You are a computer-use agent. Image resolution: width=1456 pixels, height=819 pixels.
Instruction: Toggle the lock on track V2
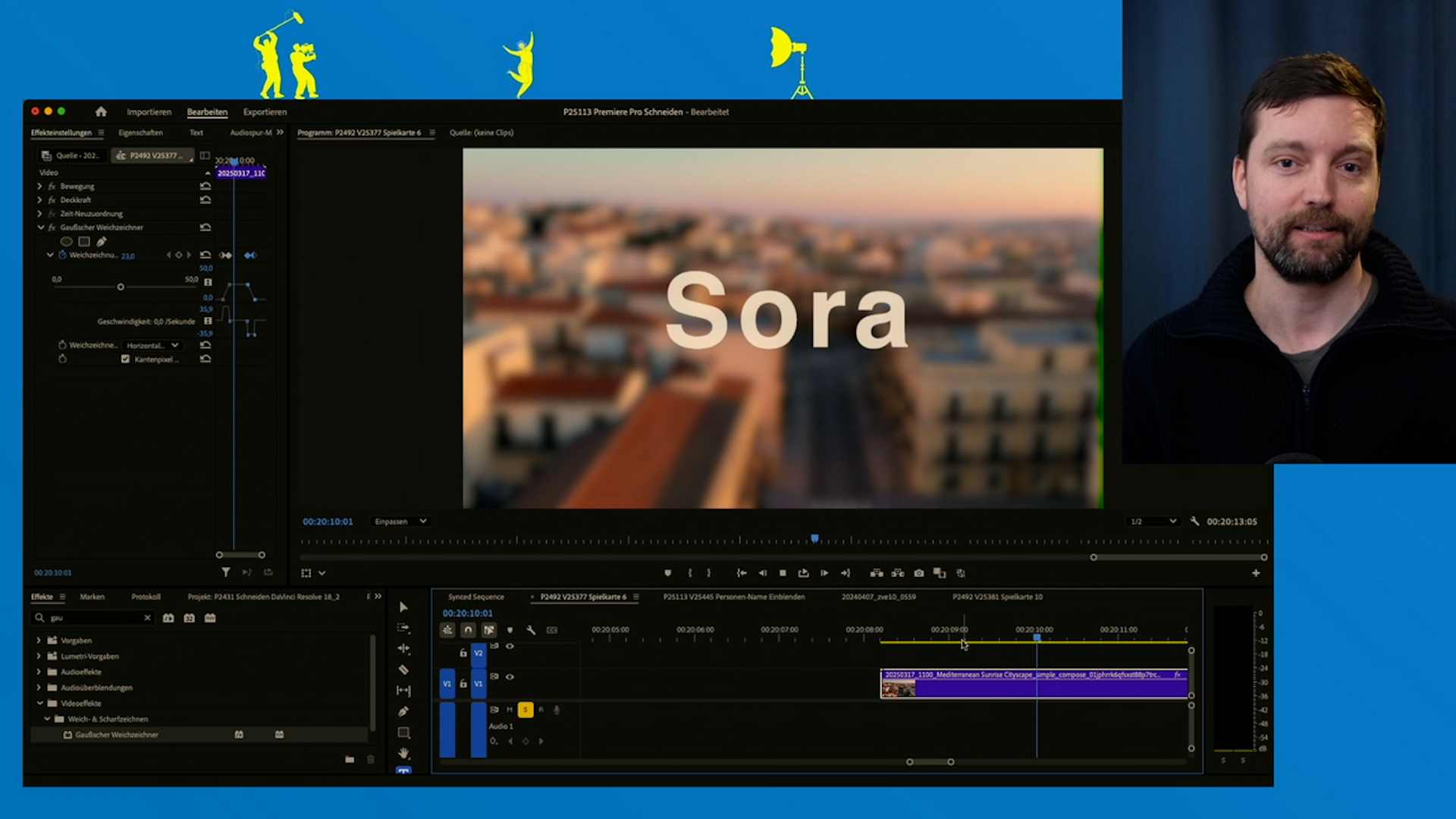coord(463,653)
